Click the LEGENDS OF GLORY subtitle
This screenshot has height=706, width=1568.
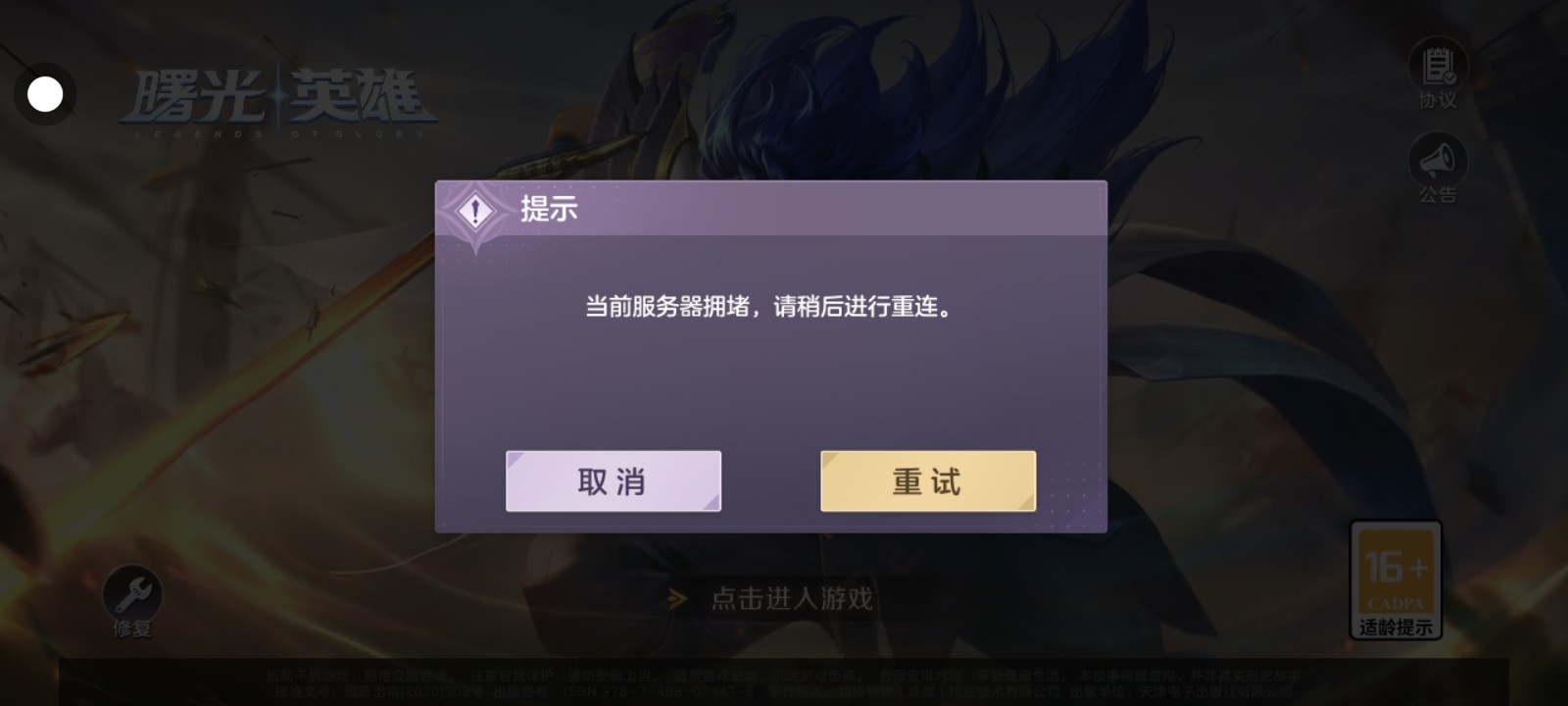tap(279, 134)
